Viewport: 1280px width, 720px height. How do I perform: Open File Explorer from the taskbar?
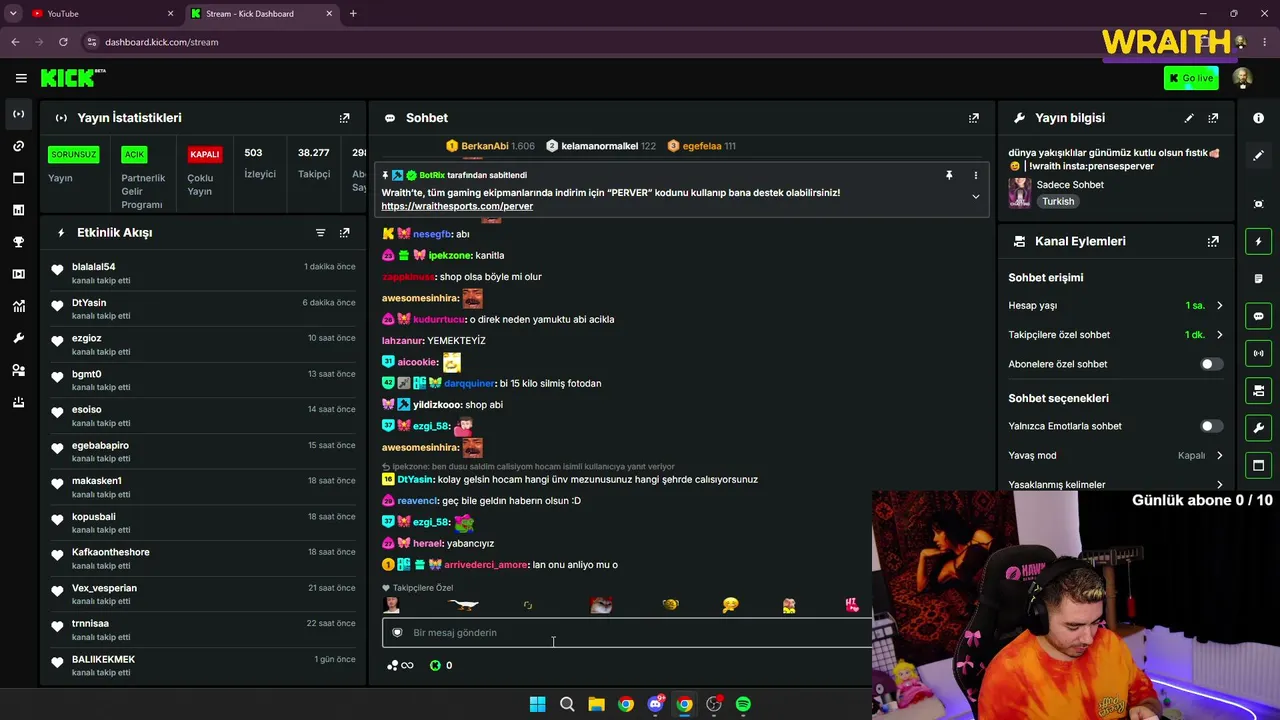coord(596,704)
